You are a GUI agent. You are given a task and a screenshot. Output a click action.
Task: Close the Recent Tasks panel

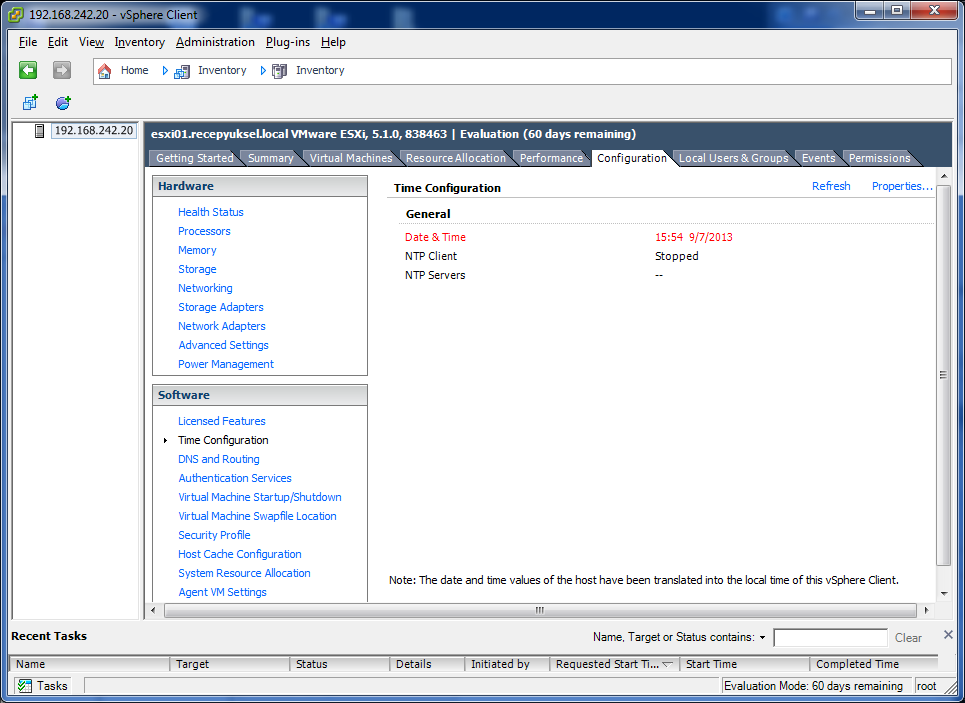[948, 634]
